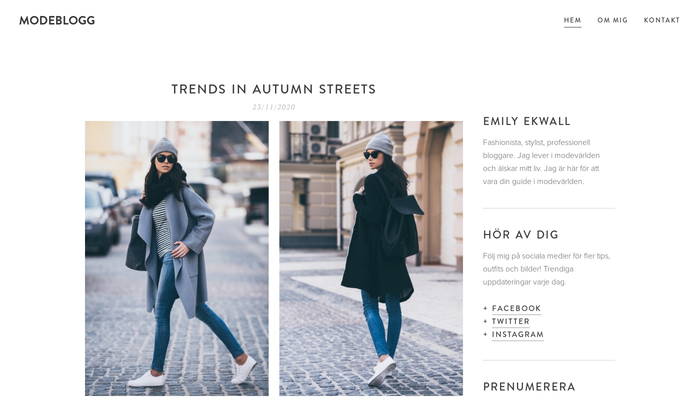Image resolution: width=700 pixels, height=400 pixels.
Task: Click the post date 23/11/2020
Action: point(274,107)
